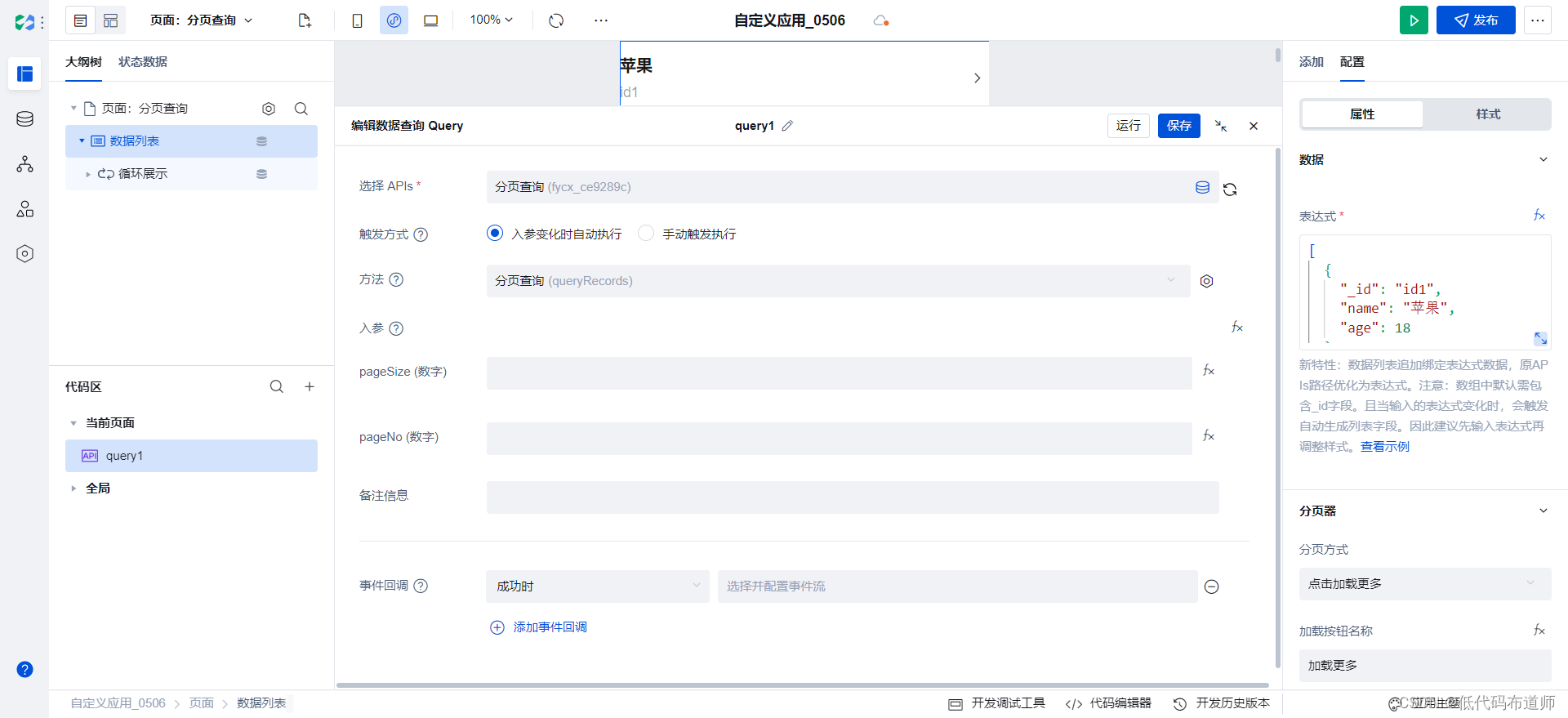Select the layout grid view icon
Screen dimensions: 1568x718
pos(110,20)
